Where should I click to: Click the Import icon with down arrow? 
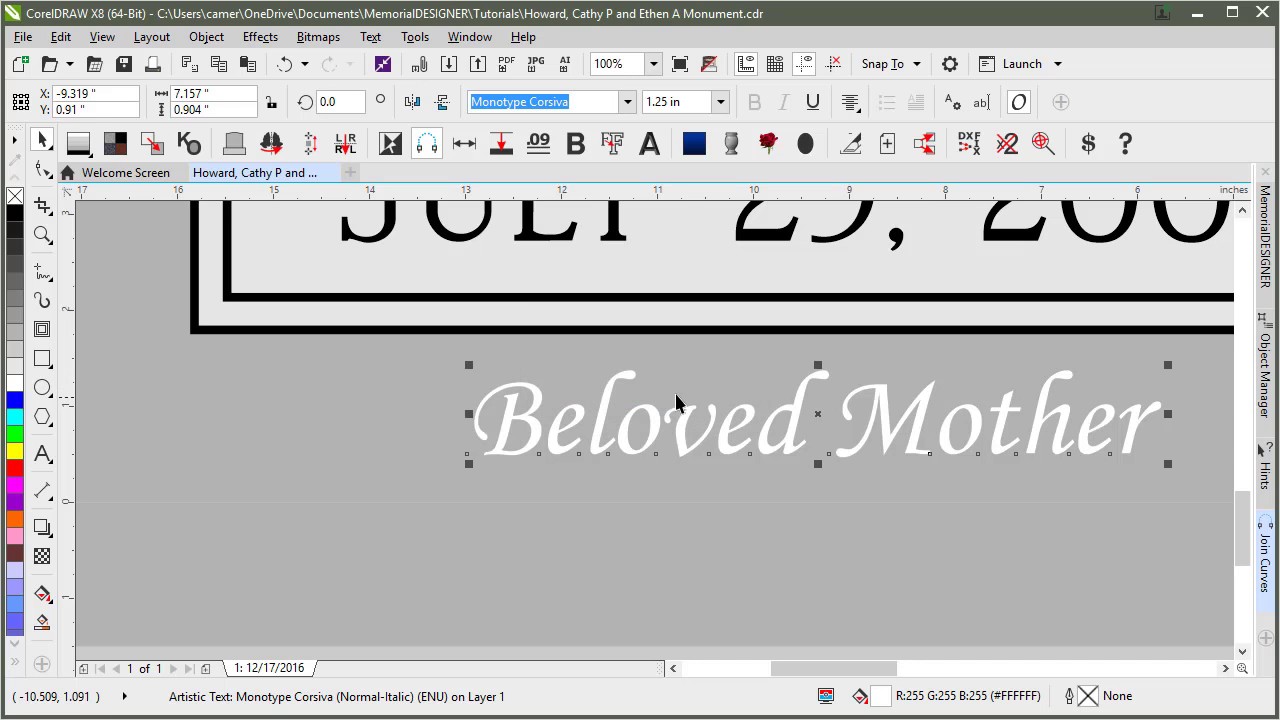click(449, 64)
